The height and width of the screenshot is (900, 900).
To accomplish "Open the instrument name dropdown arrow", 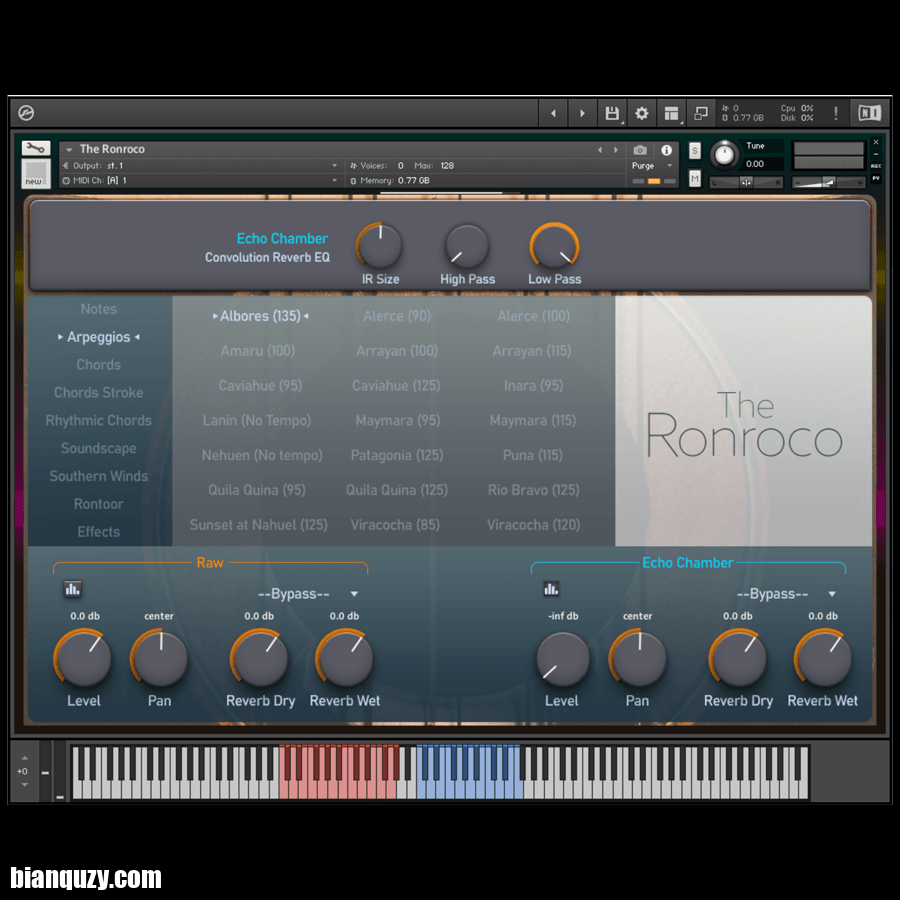I will 69,150.
